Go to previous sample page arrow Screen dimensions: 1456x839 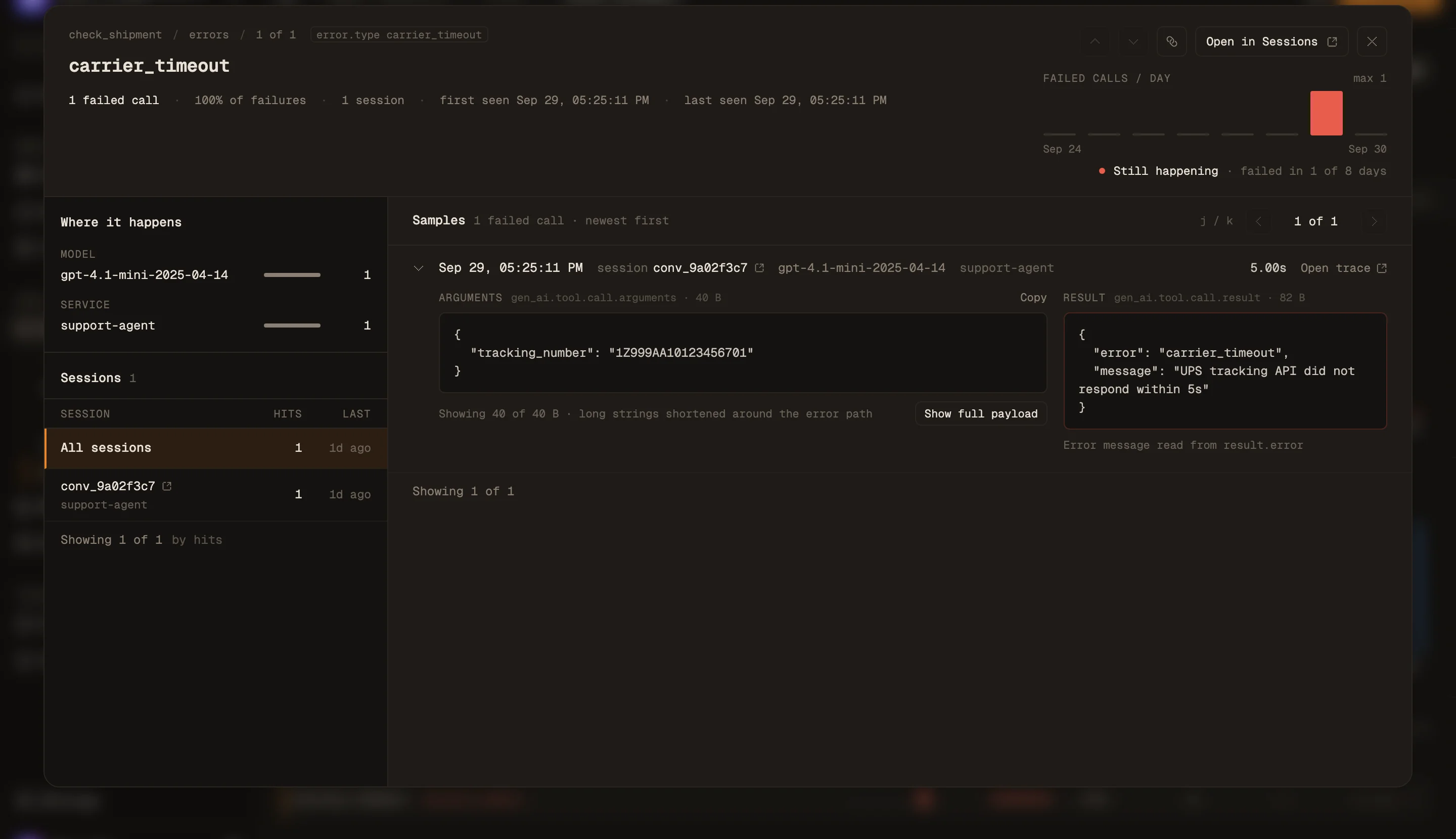(1258, 221)
